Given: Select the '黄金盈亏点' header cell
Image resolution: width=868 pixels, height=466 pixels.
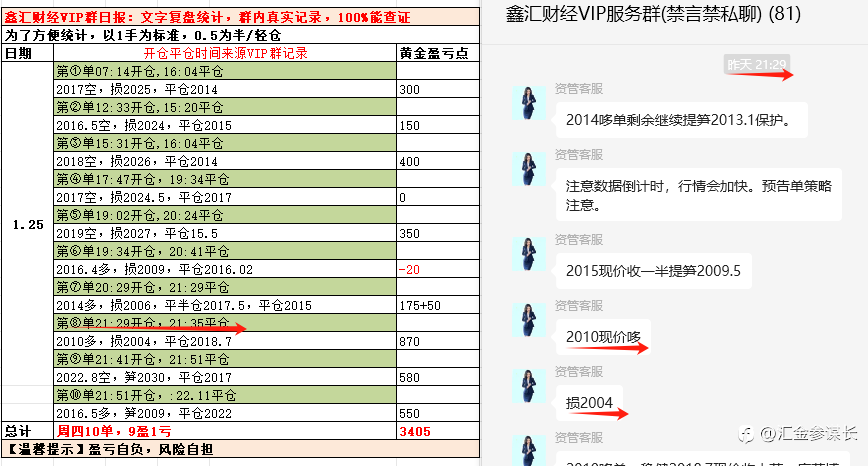Looking at the screenshot, I should [438, 53].
